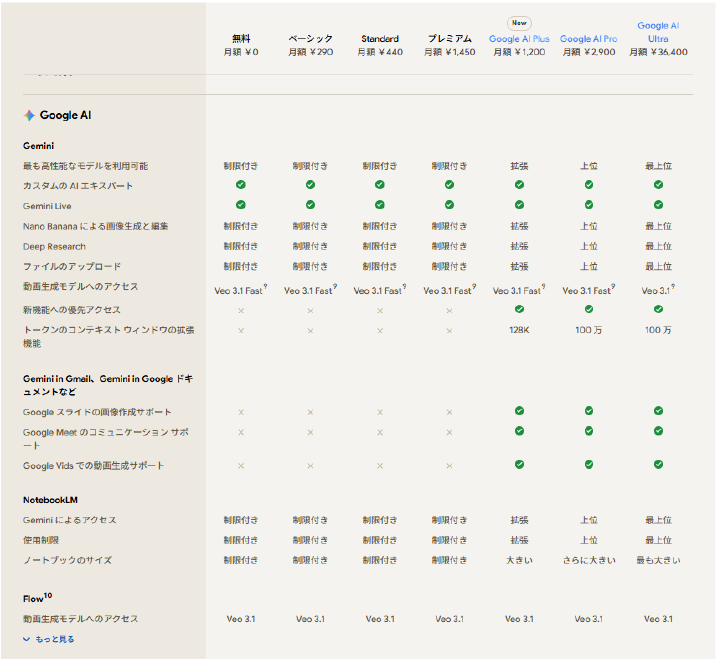
Task: Click Flow Veo 3.1 value in 無料 column
Action: pyautogui.click(x=240, y=619)
